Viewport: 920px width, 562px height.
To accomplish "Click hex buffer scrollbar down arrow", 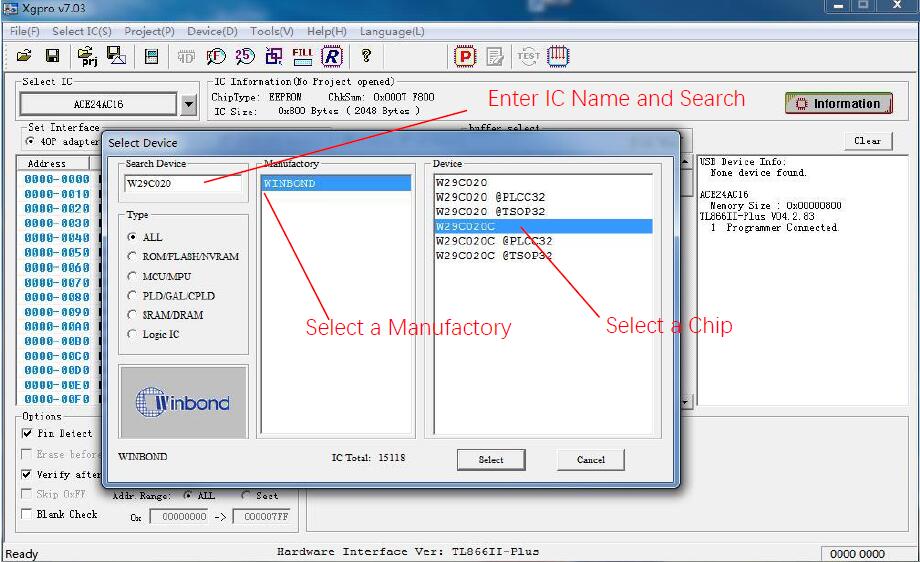I will (686, 402).
